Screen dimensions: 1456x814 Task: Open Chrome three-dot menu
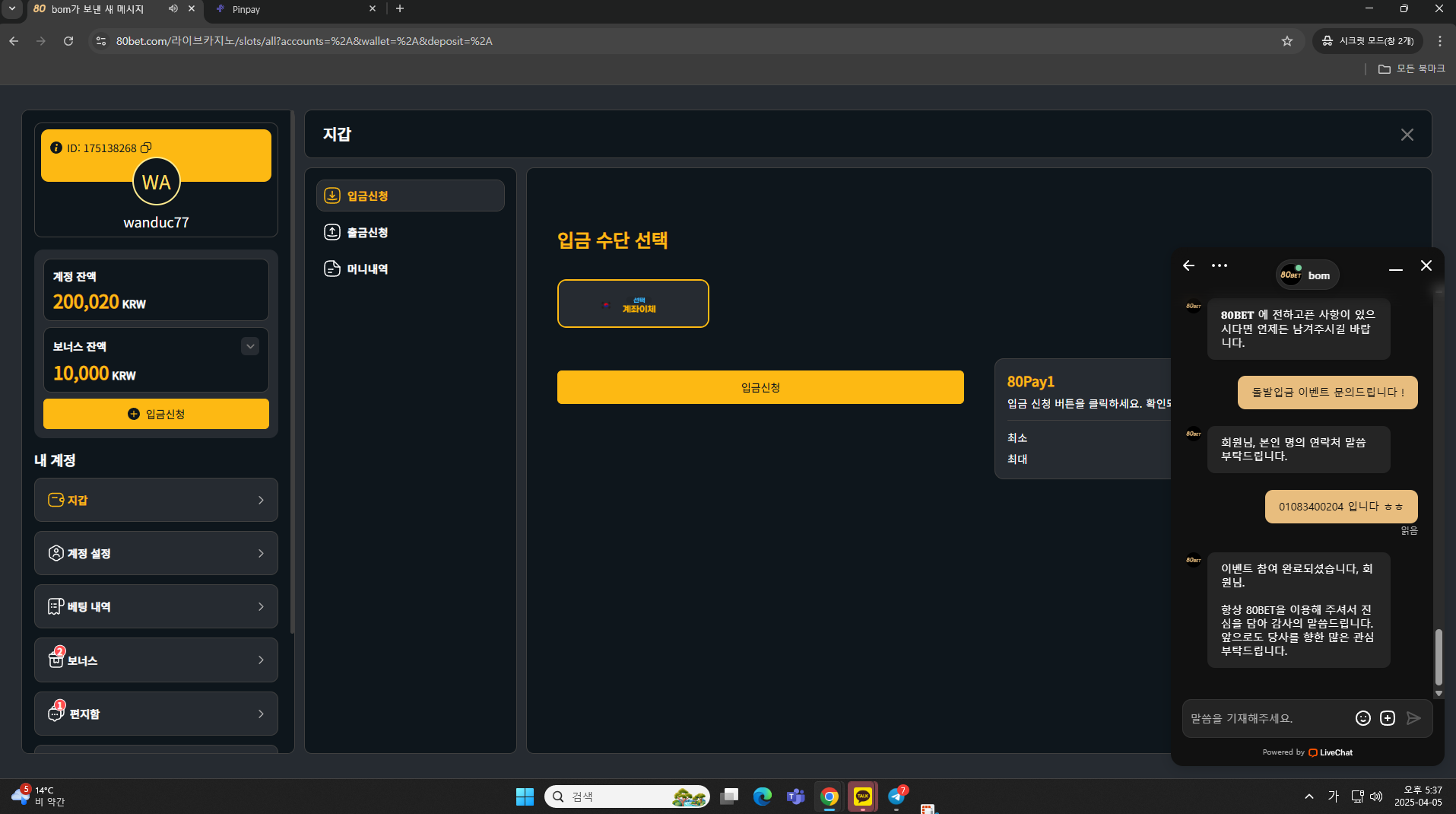click(1440, 41)
